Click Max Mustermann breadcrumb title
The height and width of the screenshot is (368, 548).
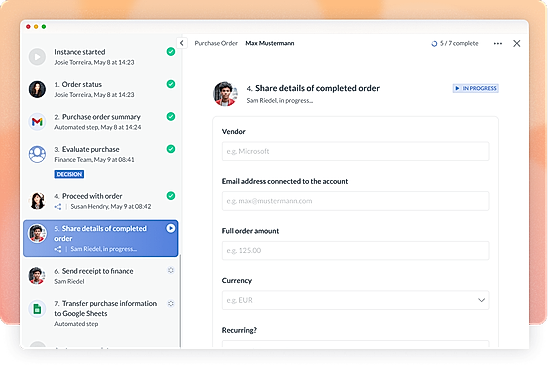269,43
